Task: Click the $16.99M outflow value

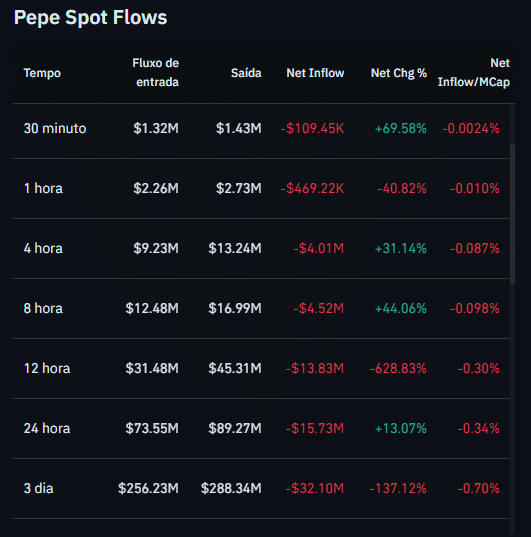Action: [x=235, y=308]
